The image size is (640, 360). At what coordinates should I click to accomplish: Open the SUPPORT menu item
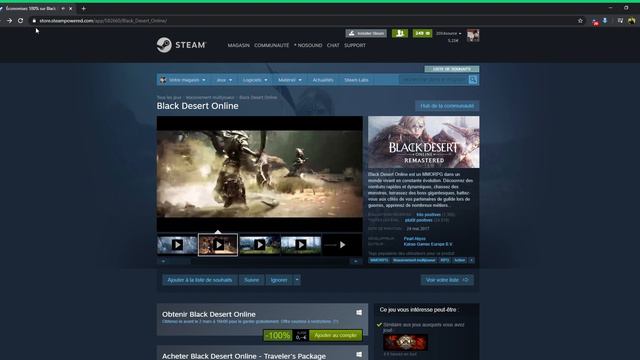pyautogui.click(x=355, y=45)
